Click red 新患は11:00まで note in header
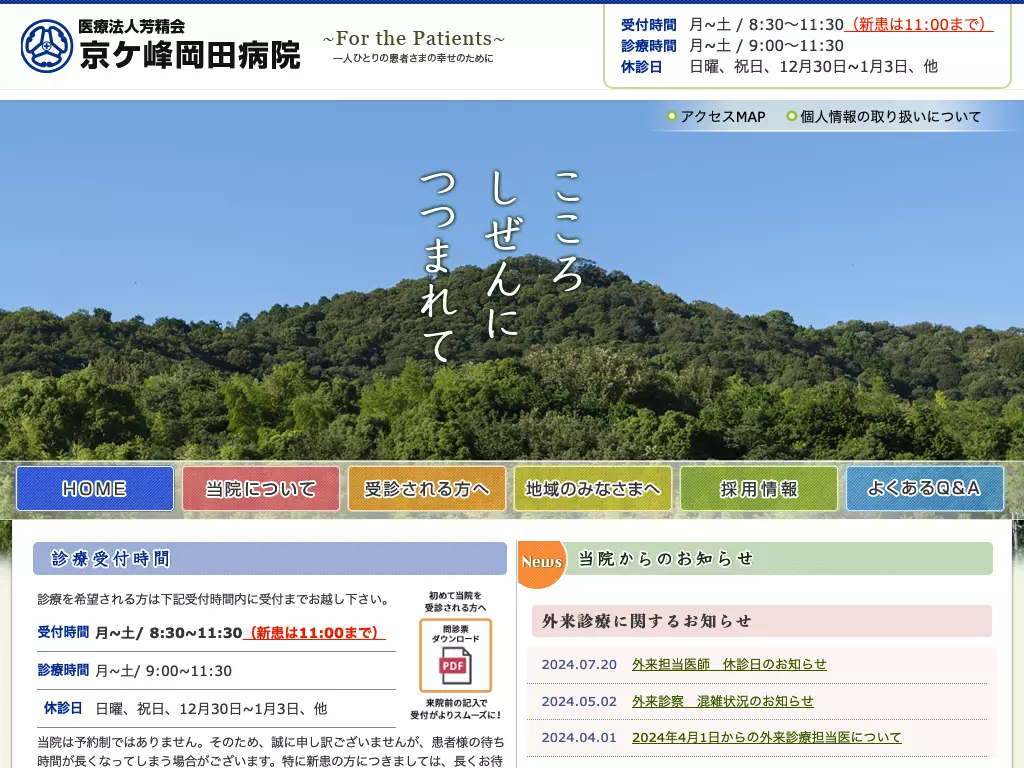 point(919,24)
